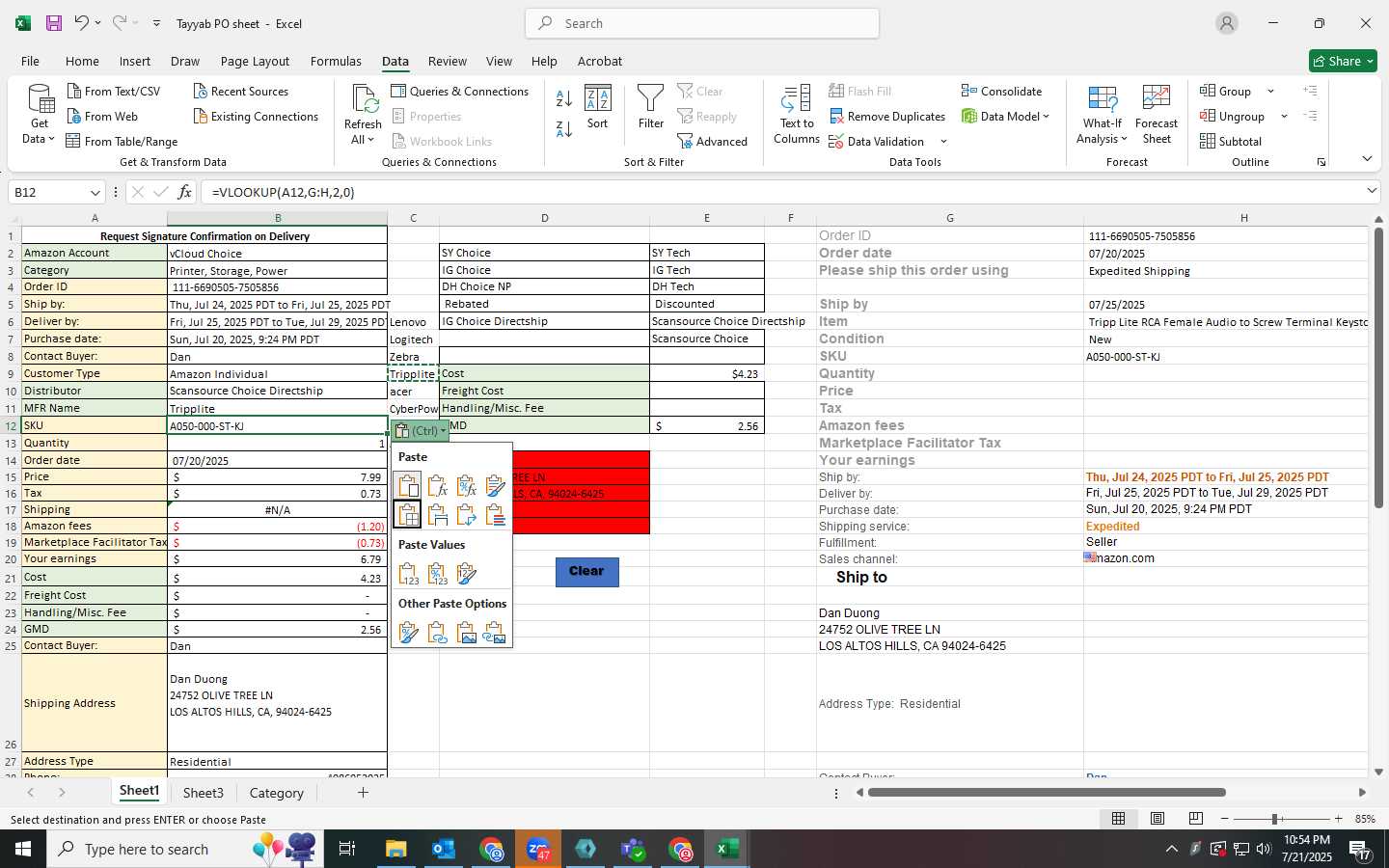Choose Values & Number Formatting paste icon
1389x868 pixels.
tap(437, 574)
